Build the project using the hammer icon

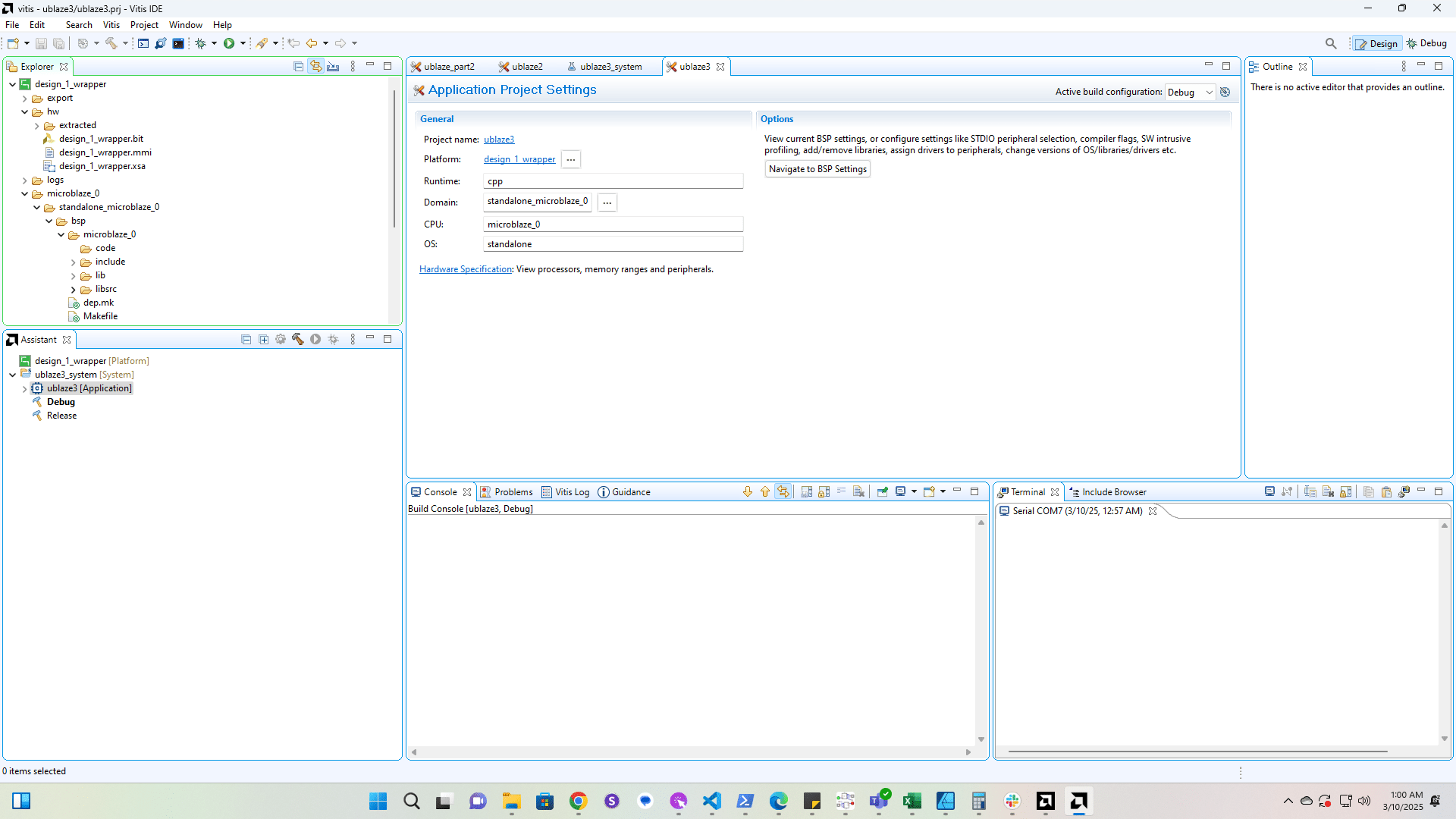(112, 43)
